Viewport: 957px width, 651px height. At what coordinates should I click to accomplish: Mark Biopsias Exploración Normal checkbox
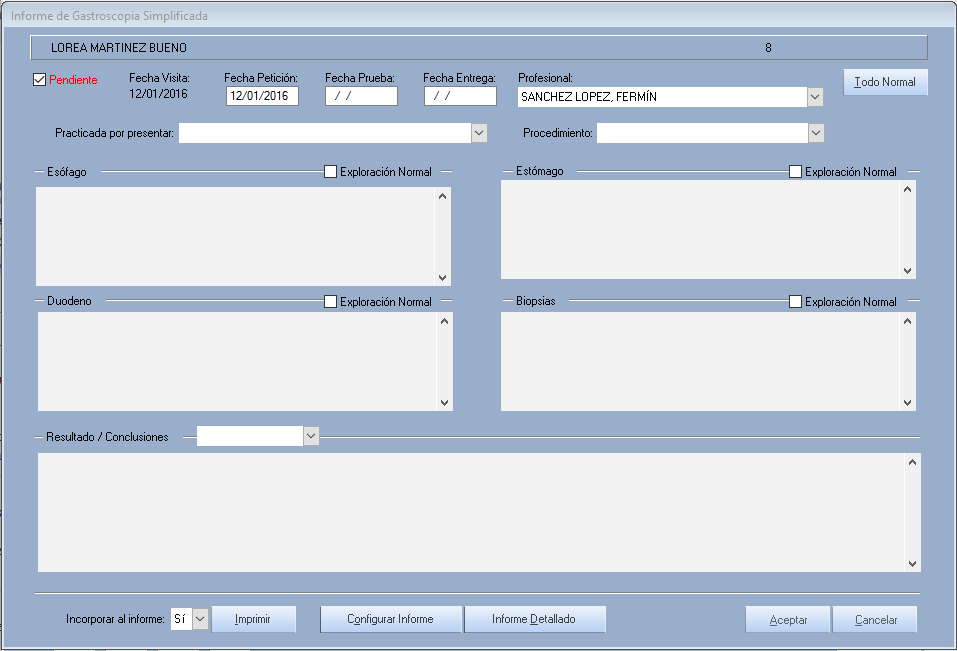click(x=795, y=302)
